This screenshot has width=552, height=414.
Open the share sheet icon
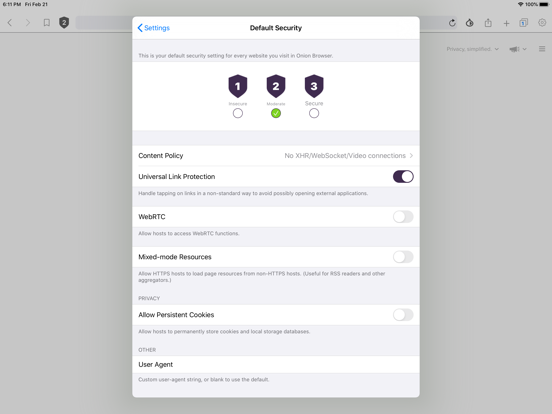[488, 23]
